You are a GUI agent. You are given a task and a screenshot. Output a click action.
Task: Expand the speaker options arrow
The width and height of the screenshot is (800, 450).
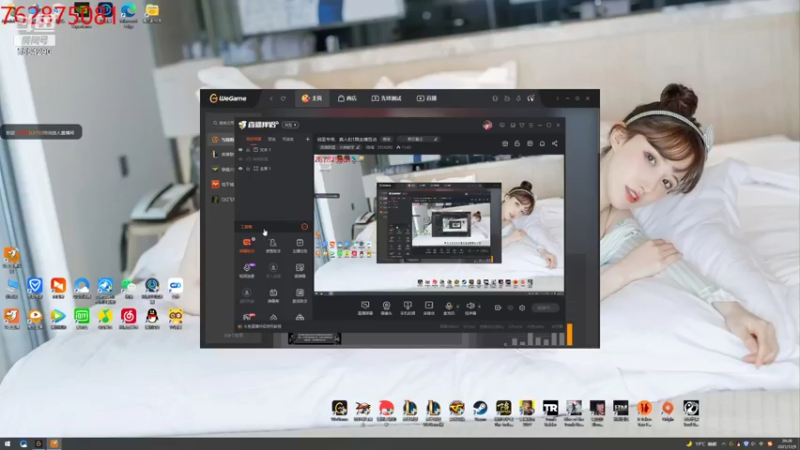(x=479, y=307)
